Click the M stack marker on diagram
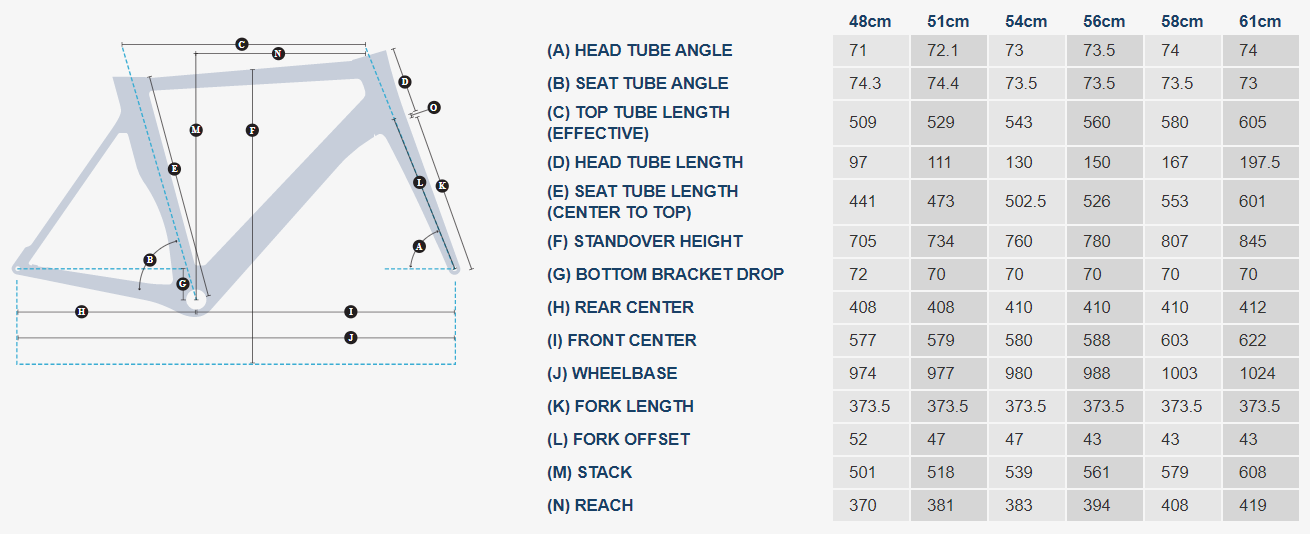This screenshot has width=1310, height=534. (196, 130)
